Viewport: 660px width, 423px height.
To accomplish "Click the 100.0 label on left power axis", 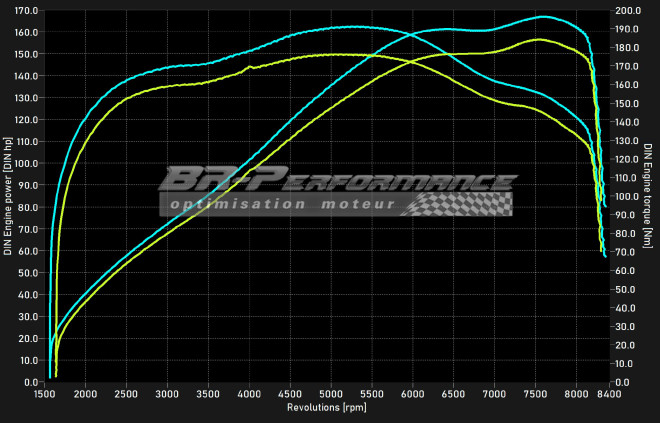I will pos(25,164).
